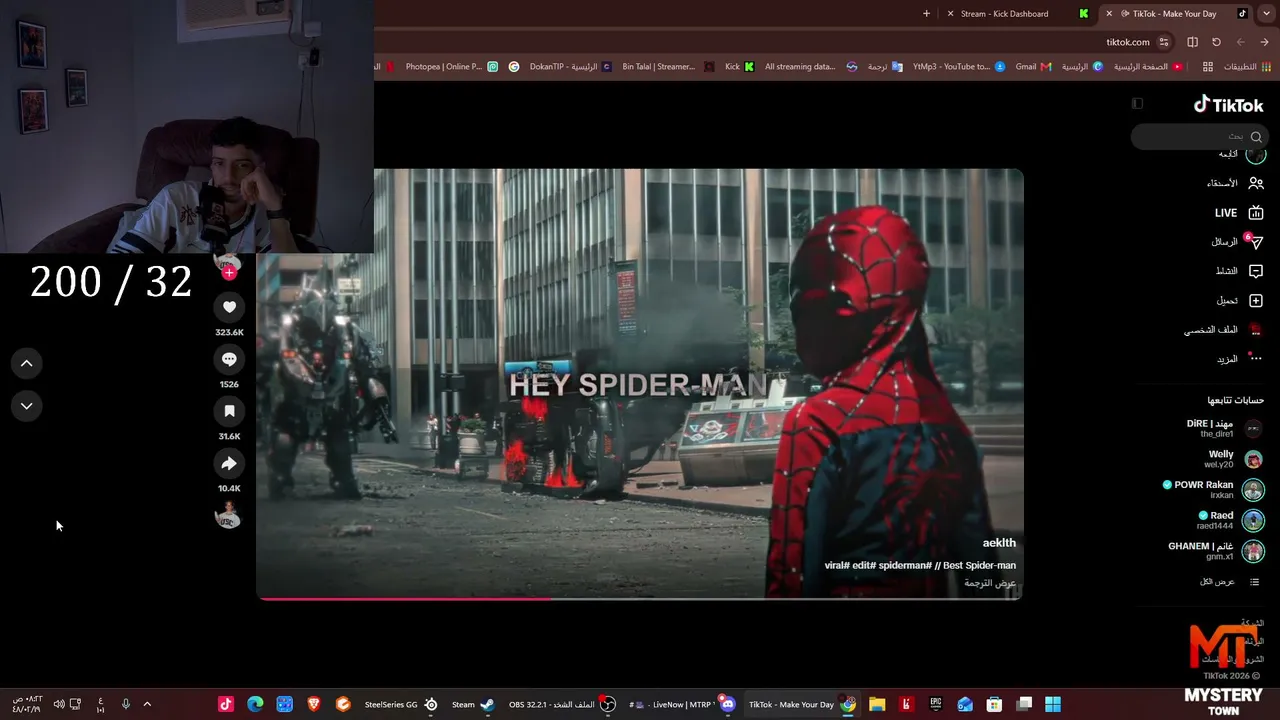This screenshot has height=720, width=1280.
Task: Expand the hidden system tray icons
Action: tap(147, 704)
